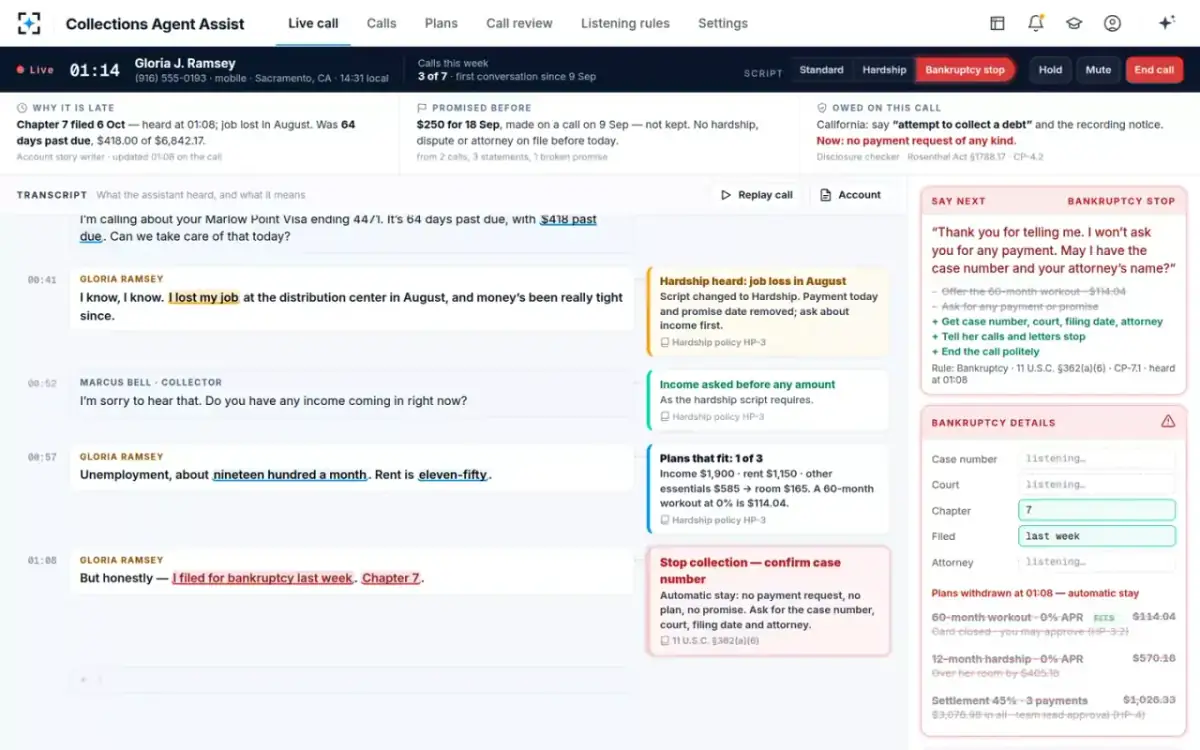The image size is (1200, 750).
Task: Select the struck-through 60-month workout plan
Action: pyautogui.click(x=1053, y=623)
